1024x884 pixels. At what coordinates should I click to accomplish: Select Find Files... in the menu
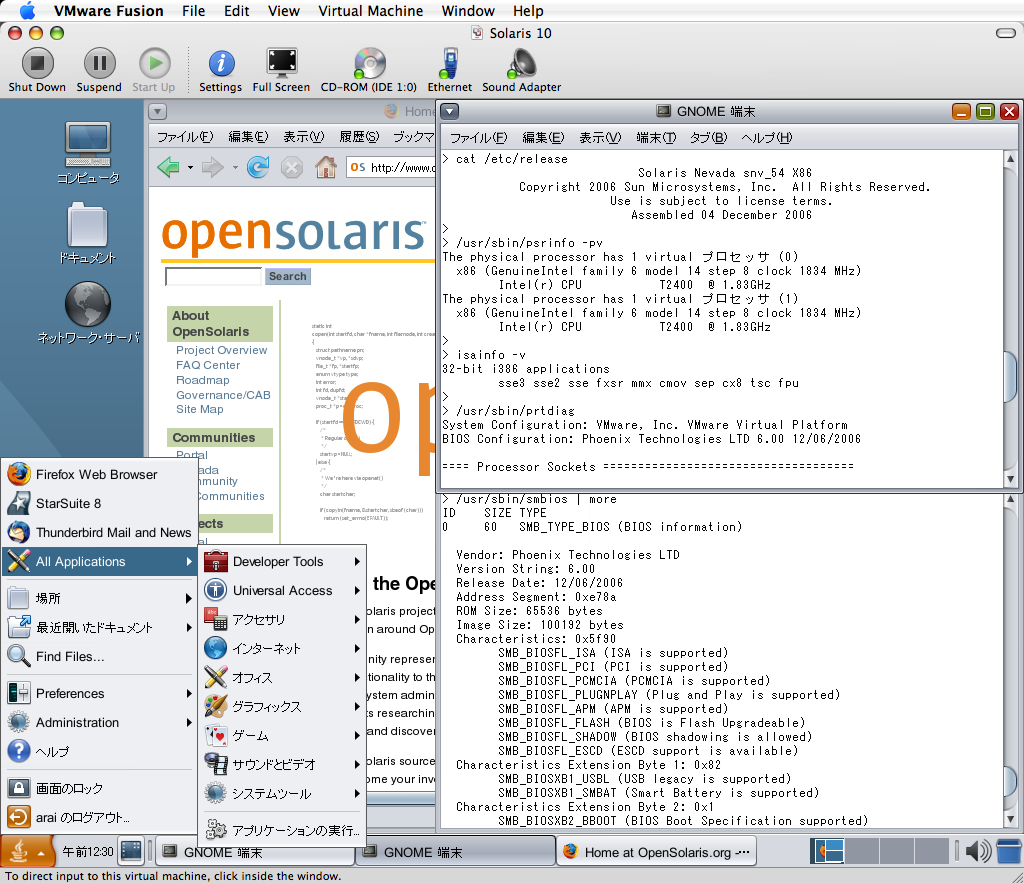point(100,657)
